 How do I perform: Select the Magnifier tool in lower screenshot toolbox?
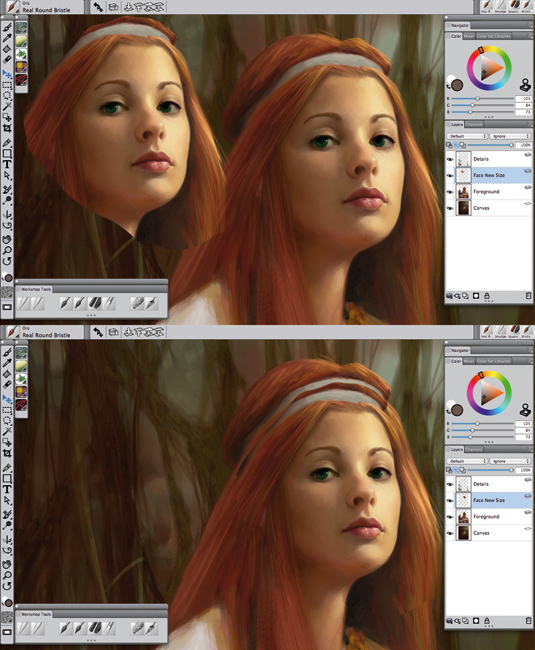pos(7,575)
